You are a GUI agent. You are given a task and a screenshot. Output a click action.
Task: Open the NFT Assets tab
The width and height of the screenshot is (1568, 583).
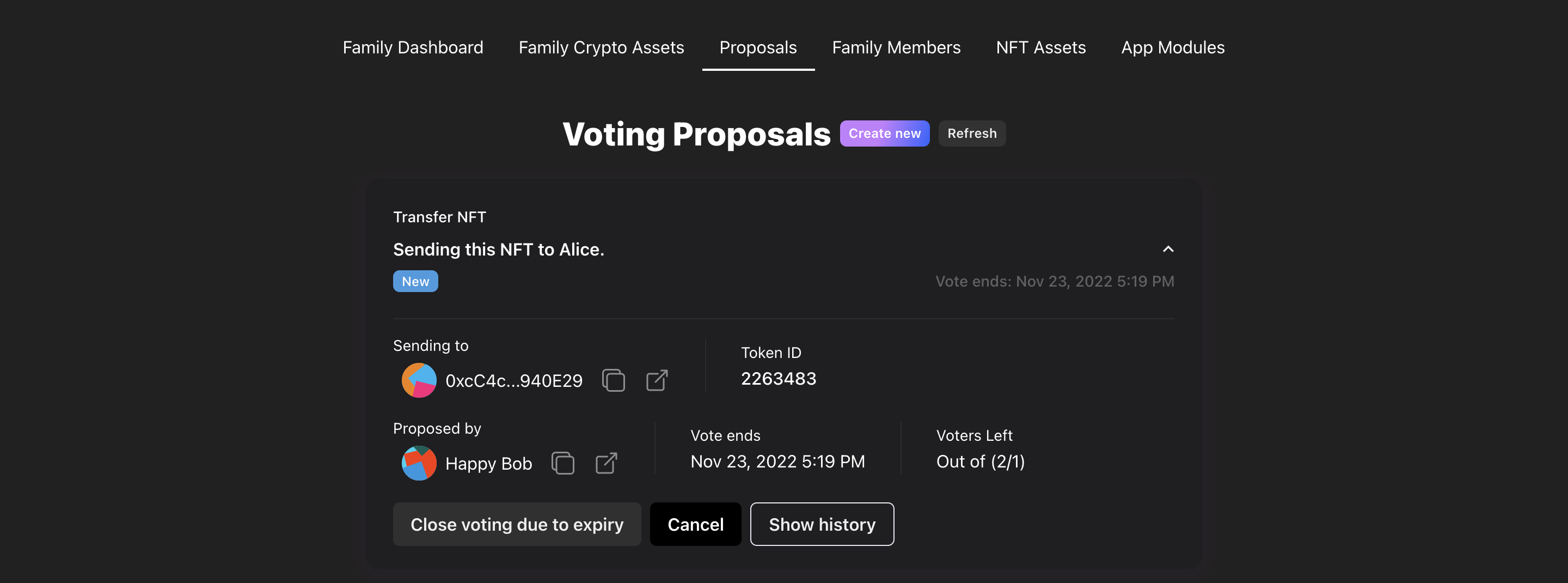(1040, 47)
